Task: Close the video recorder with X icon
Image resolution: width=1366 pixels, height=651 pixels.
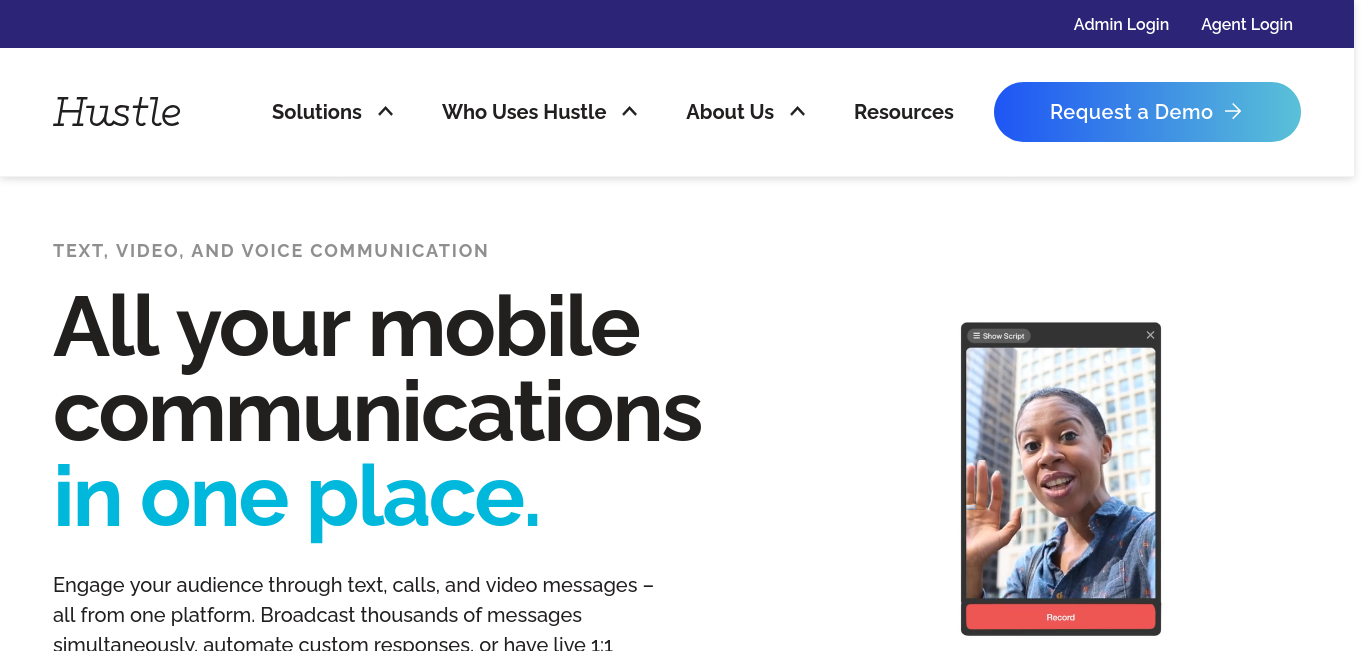Action: [x=1150, y=335]
